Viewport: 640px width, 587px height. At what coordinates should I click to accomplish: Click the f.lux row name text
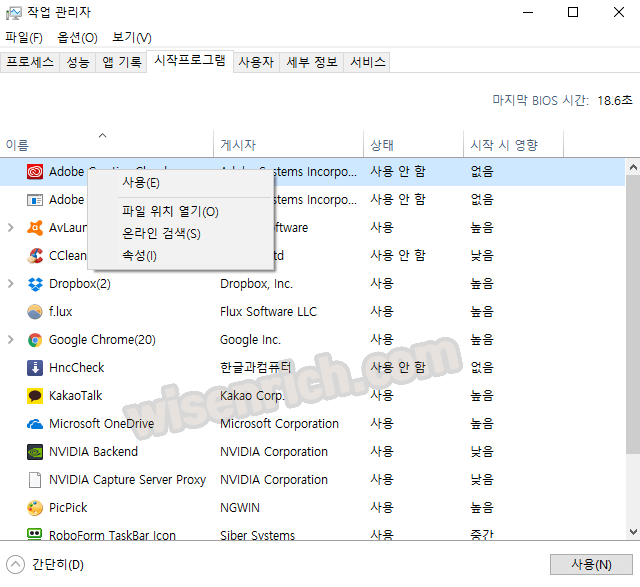tap(60, 312)
